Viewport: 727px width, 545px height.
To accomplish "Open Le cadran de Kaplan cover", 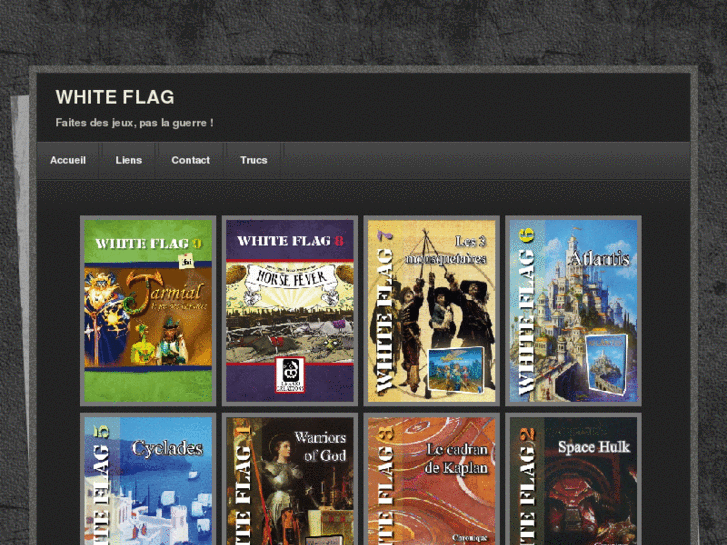I will pyautogui.click(x=432, y=480).
